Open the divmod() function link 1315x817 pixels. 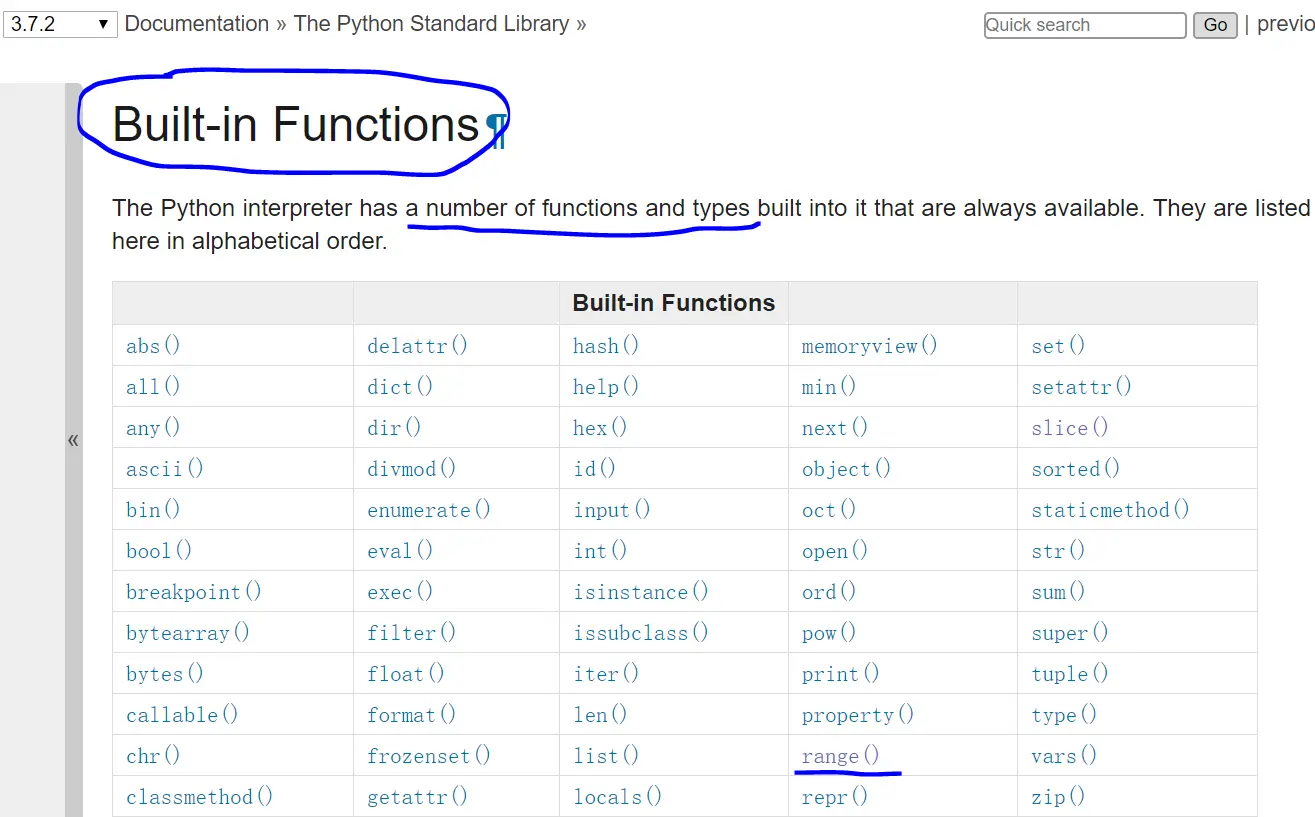click(411, 469)
